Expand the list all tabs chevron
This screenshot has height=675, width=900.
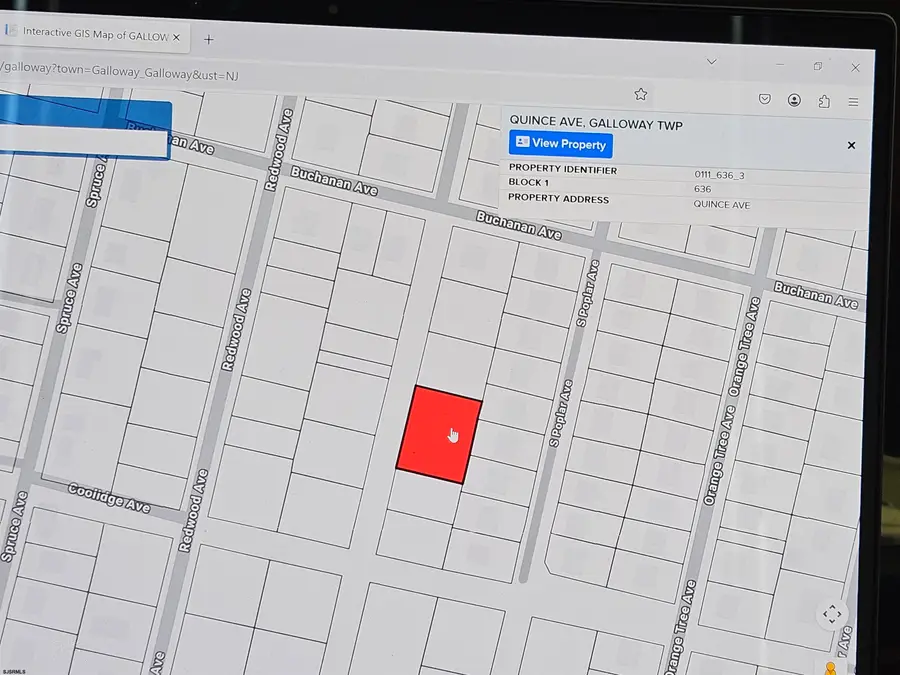(712, 61)
